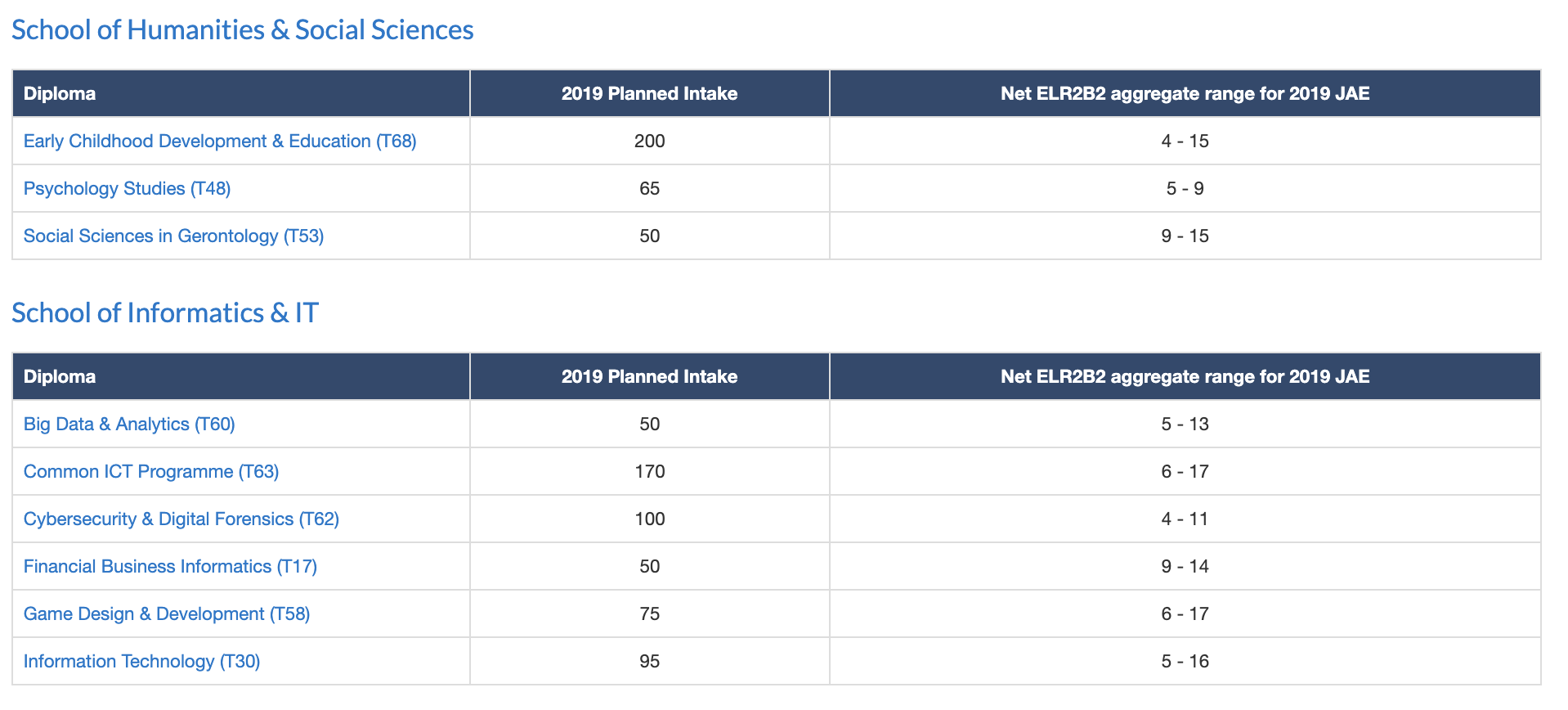
Task: Open Early Childhood Development & Education (T68) link
Action: (x=220, y=142)
